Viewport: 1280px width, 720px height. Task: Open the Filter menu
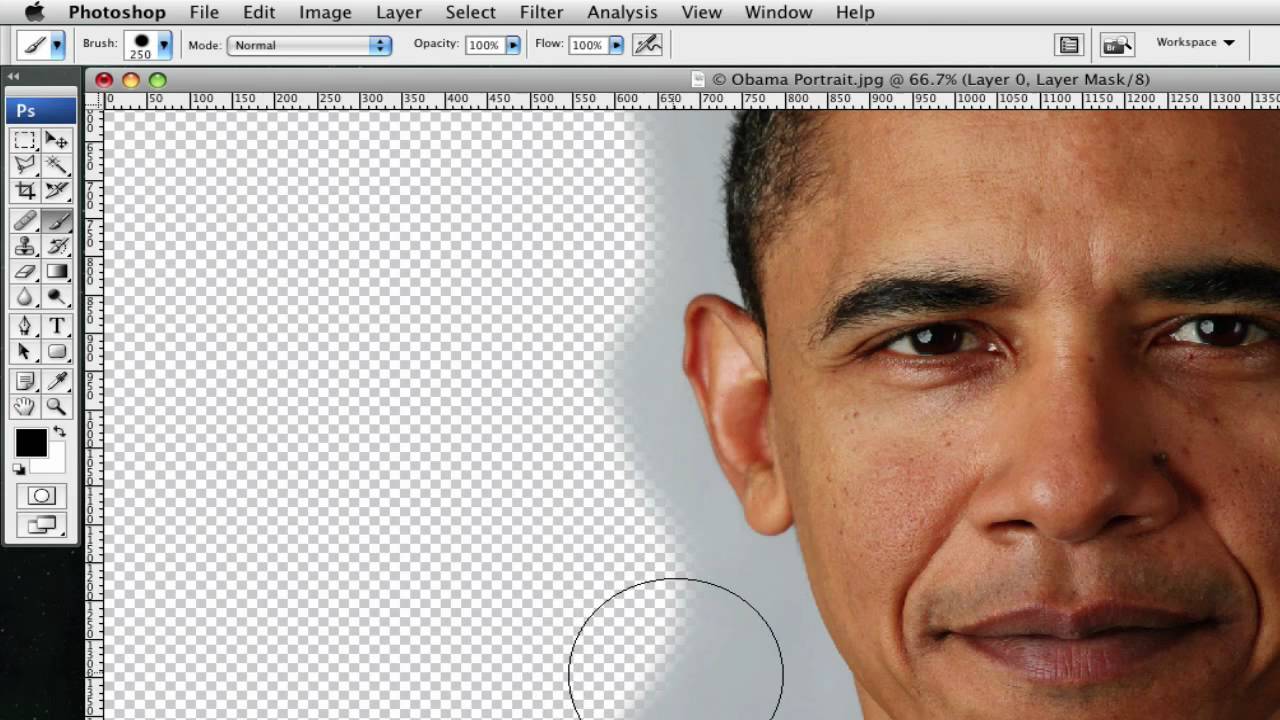click(541, 12)
